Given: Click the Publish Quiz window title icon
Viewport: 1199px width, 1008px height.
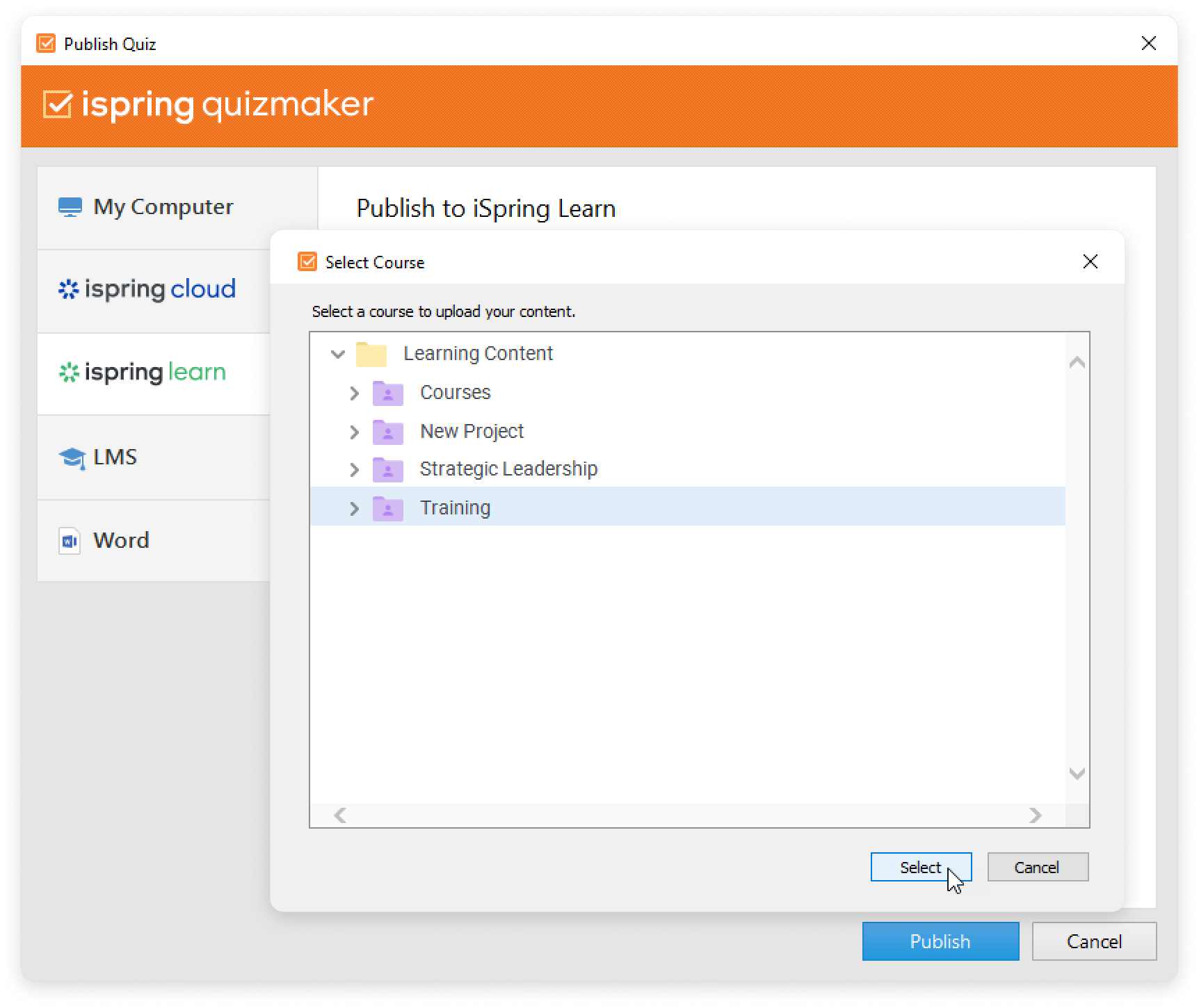Looking at the screenshot, I should click(x=46, y=43).
